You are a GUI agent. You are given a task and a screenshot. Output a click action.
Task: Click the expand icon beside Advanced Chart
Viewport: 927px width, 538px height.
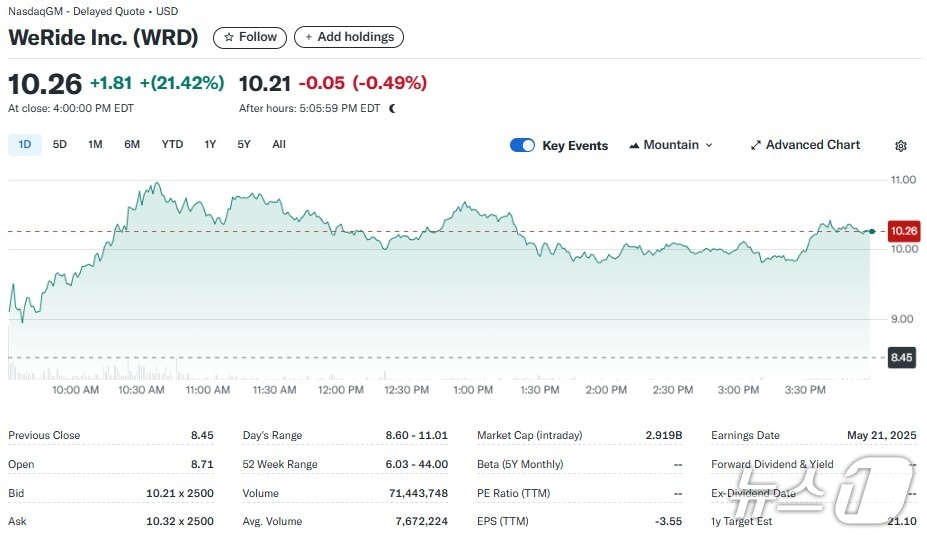[756, 145]
